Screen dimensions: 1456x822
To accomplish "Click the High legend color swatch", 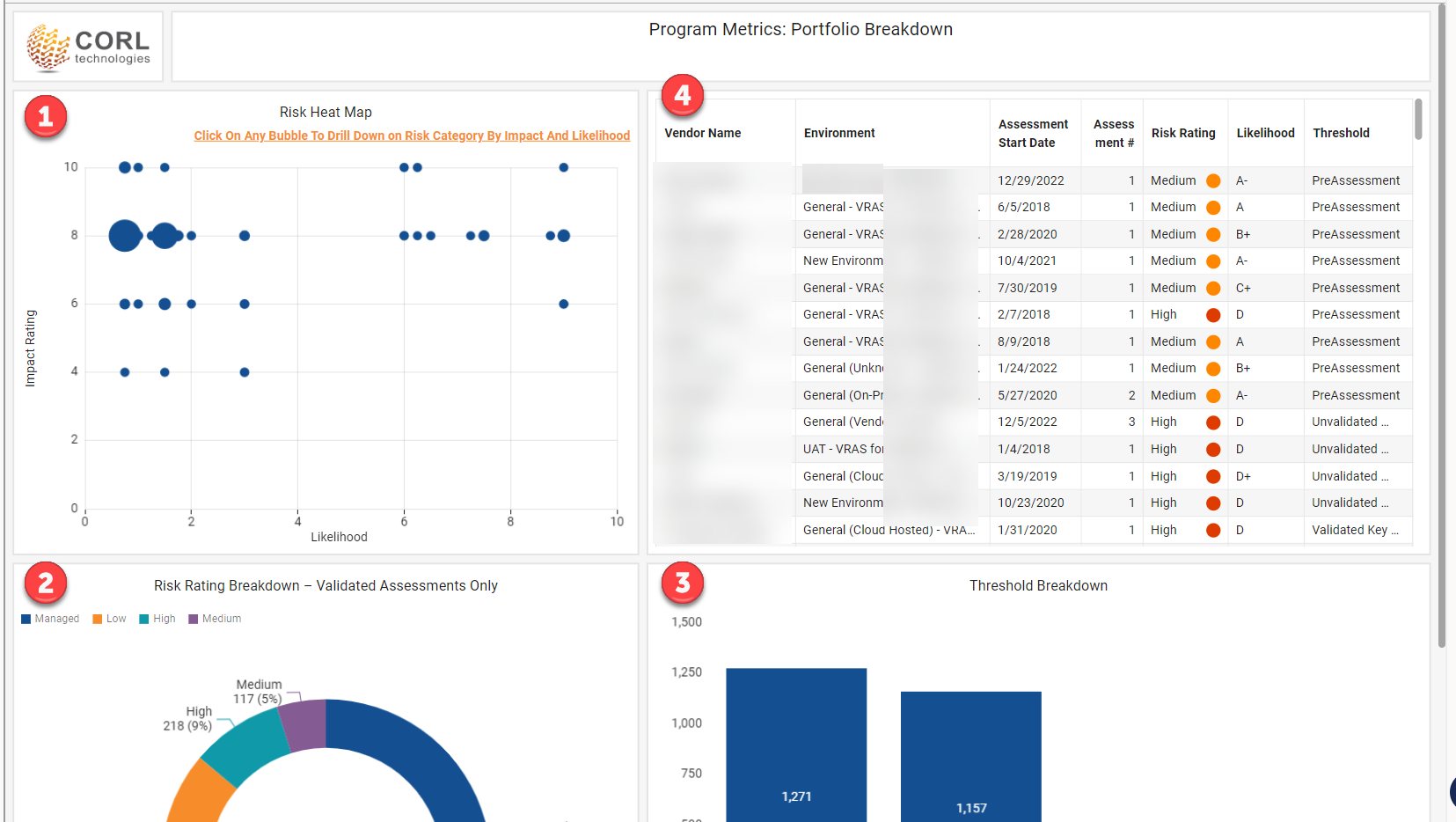I will point(144,619).
